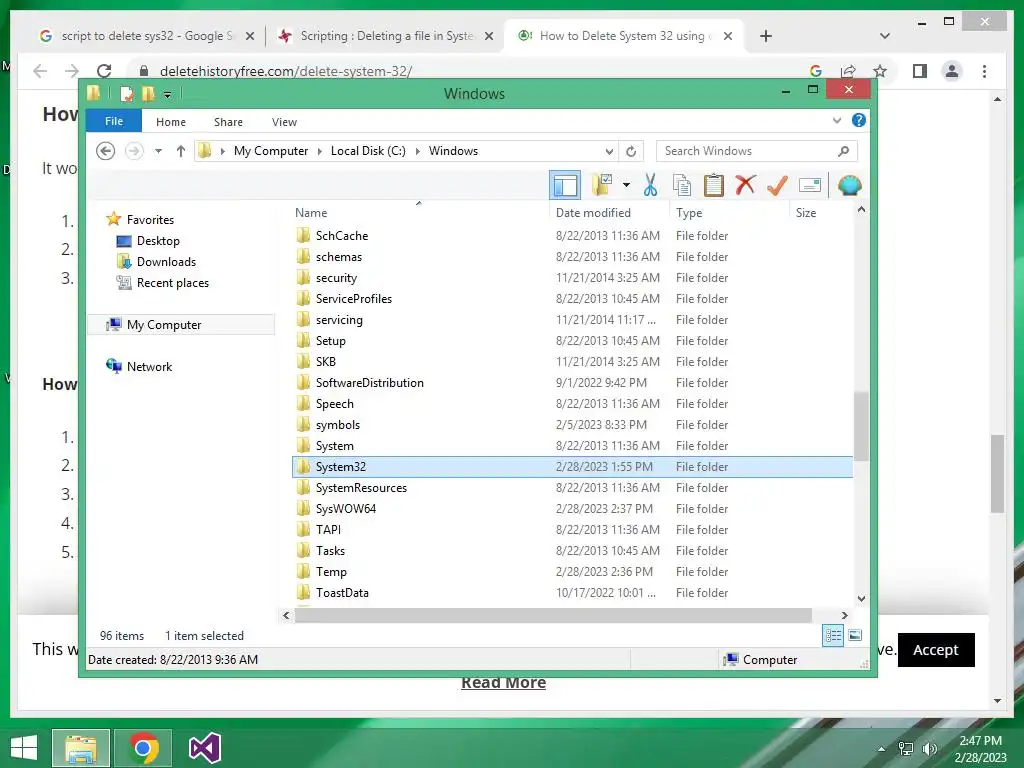1024x768 pixels.
Task: Open the folder options dropdown arrow
Action: tap(626, 185)
